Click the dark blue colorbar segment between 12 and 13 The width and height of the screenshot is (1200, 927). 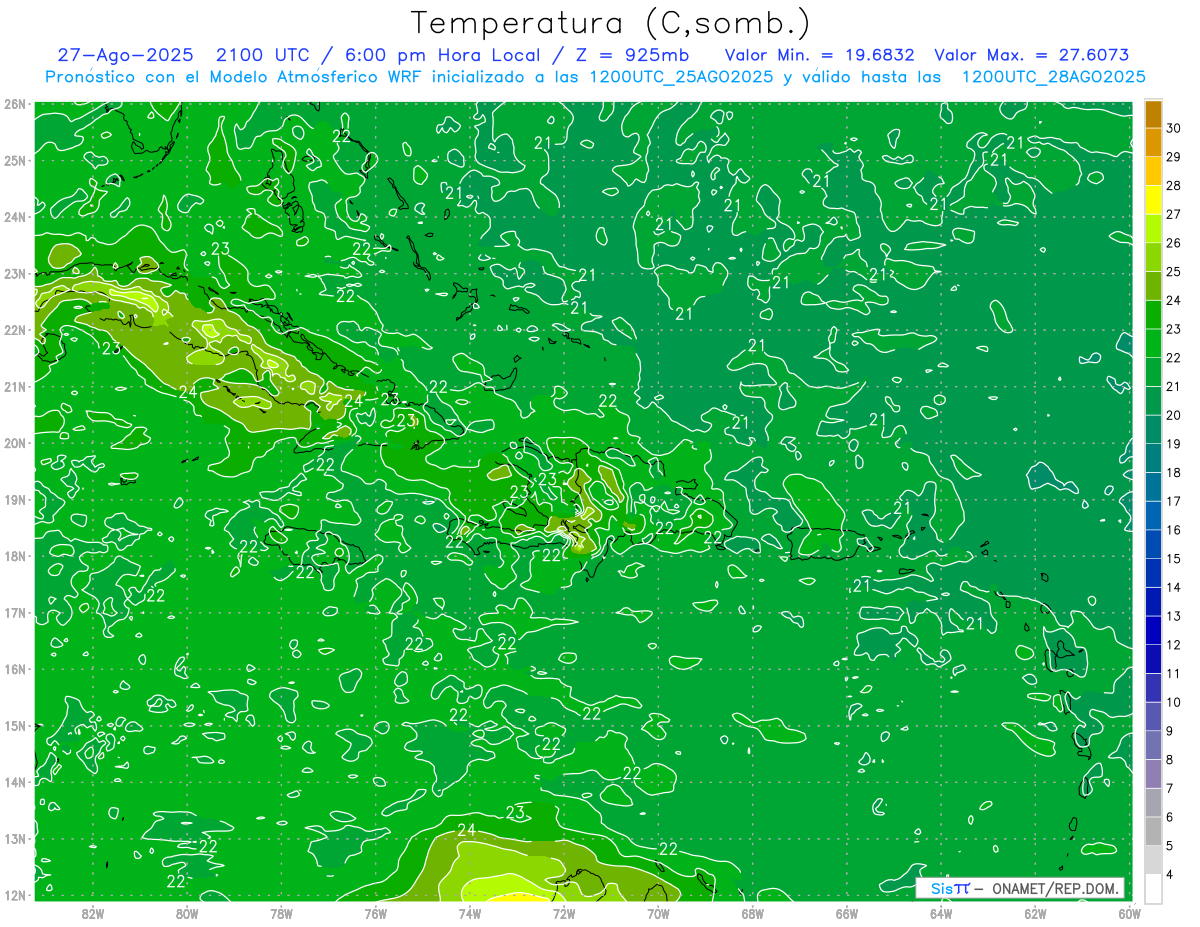[1152, 630]
